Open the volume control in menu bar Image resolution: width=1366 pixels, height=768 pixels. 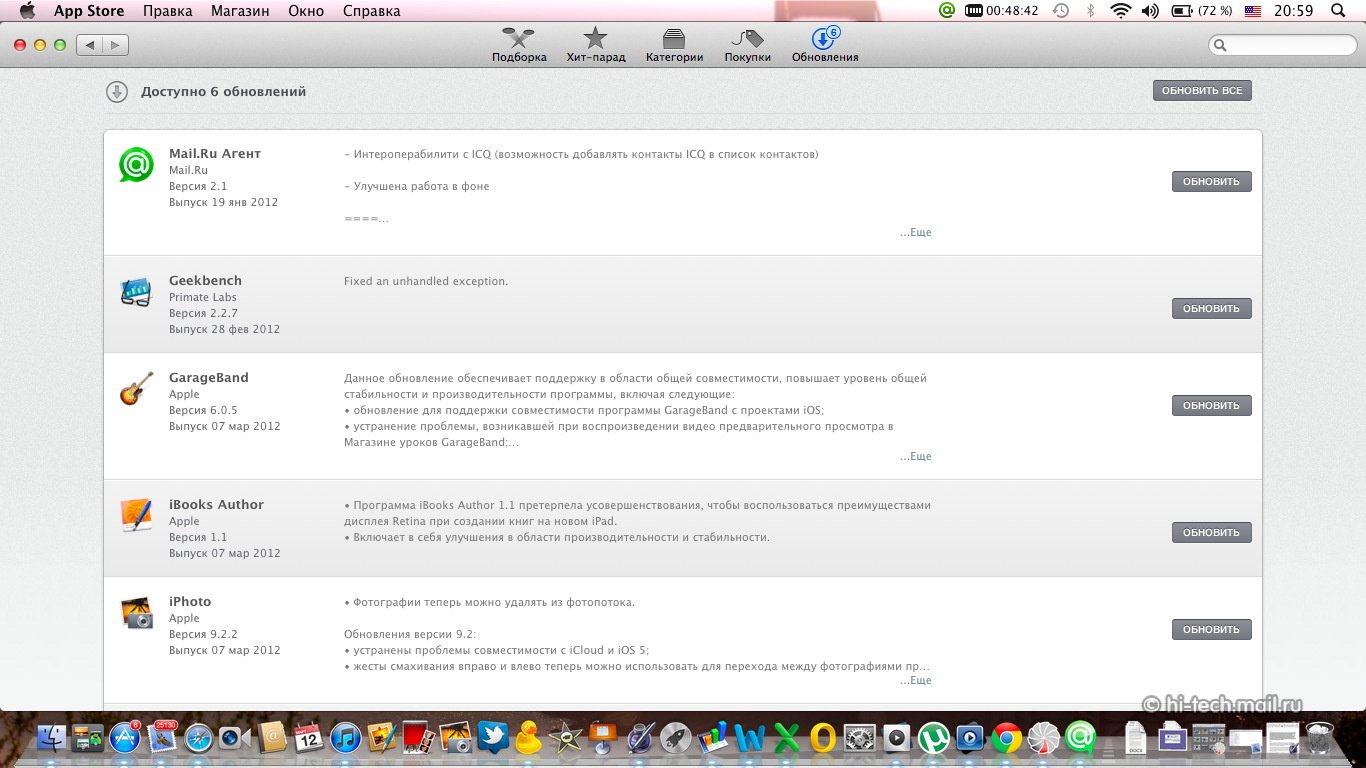click(x=1150, y=11)
